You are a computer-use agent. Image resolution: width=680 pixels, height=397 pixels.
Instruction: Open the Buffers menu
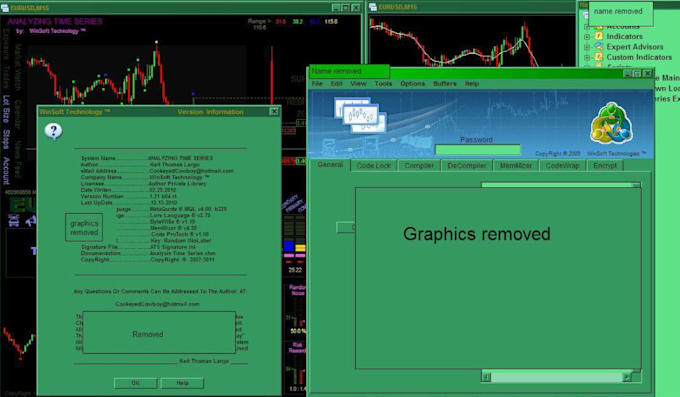(x=445, y=83)
